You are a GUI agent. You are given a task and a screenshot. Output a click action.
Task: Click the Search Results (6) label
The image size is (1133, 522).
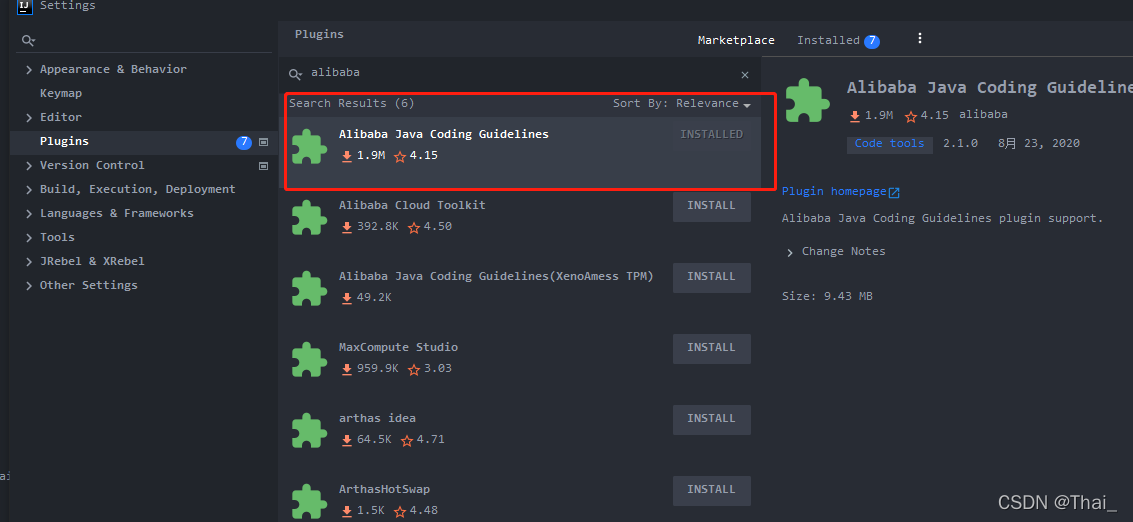point(352,103)
